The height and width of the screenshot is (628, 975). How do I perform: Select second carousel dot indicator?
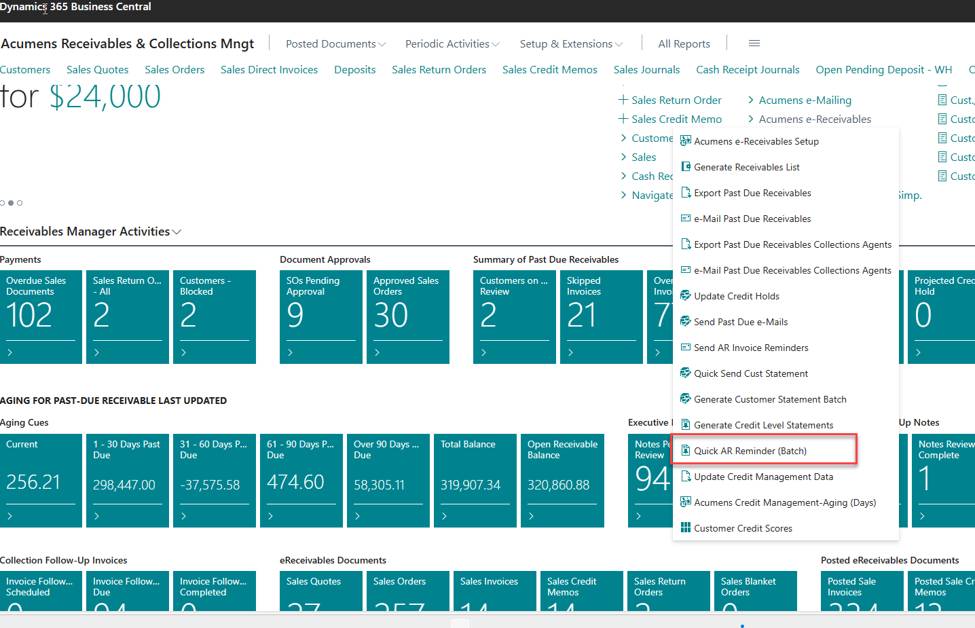point(11,203)
